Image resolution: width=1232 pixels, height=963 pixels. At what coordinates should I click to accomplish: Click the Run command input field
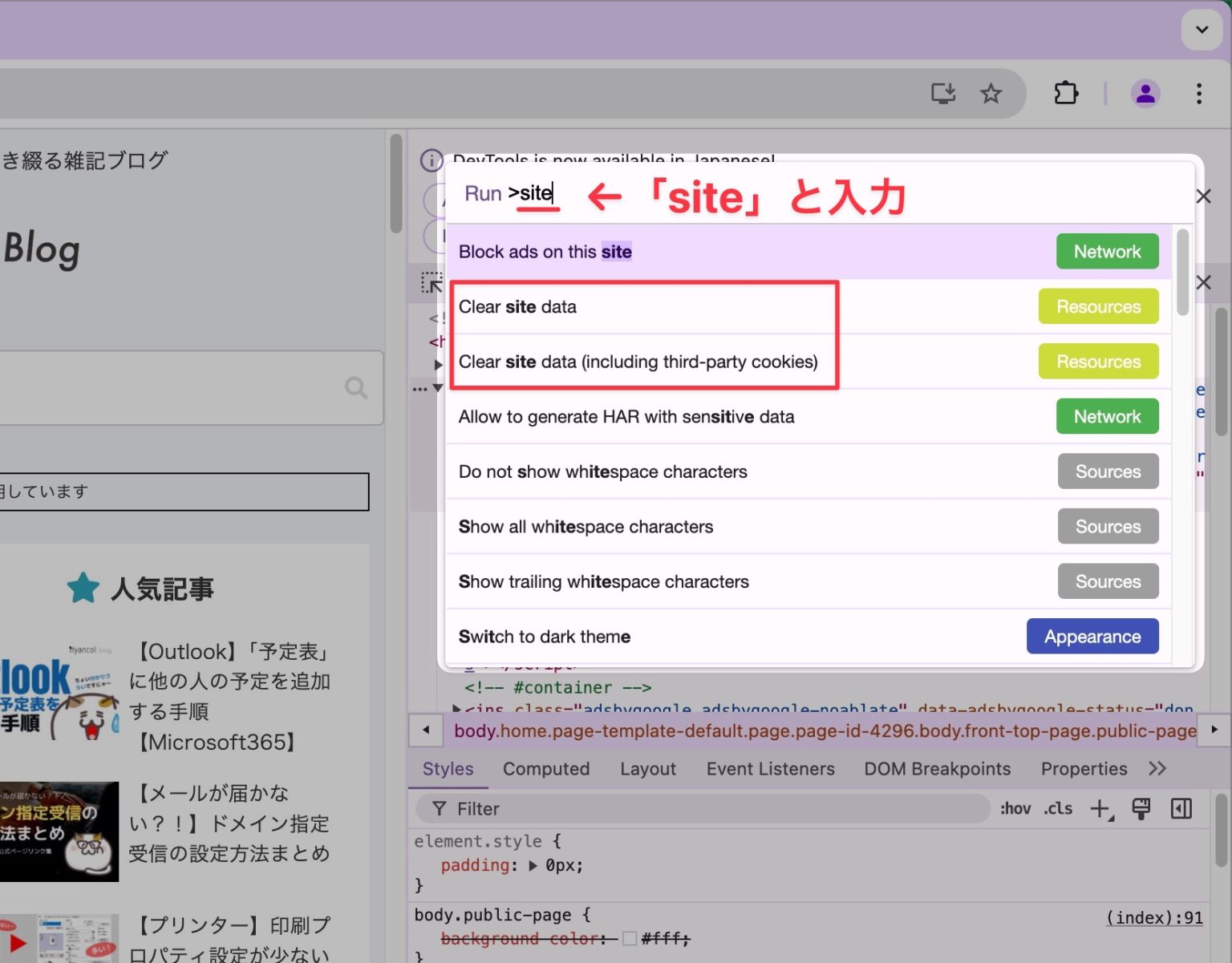pos(533,193)
